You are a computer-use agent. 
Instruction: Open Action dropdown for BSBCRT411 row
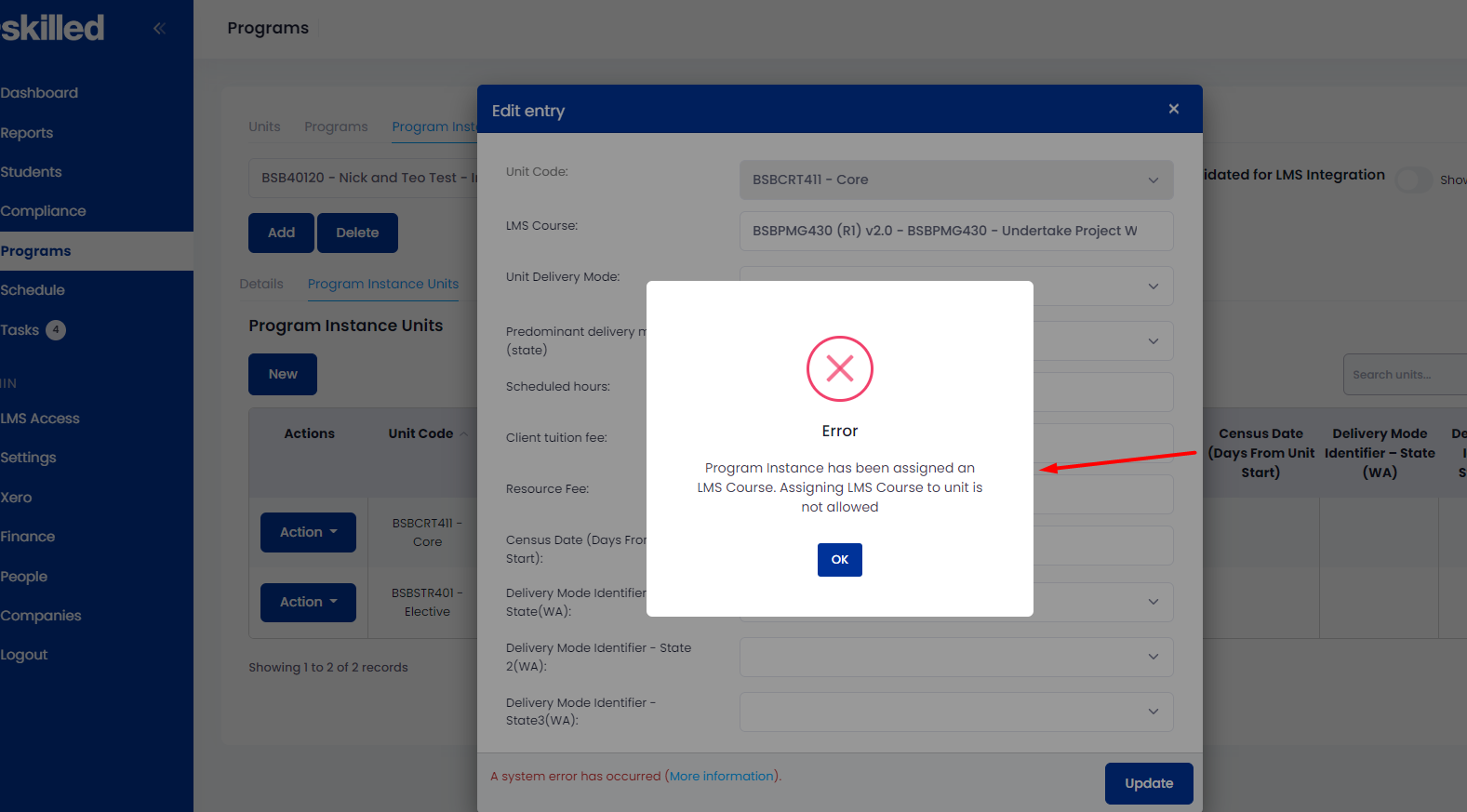308,532
